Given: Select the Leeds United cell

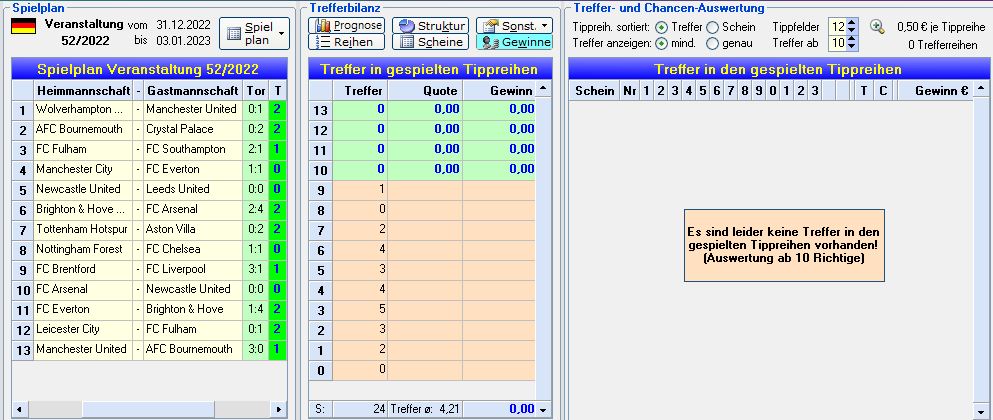Looking at the screenshot, I should [x=193, y=189].
